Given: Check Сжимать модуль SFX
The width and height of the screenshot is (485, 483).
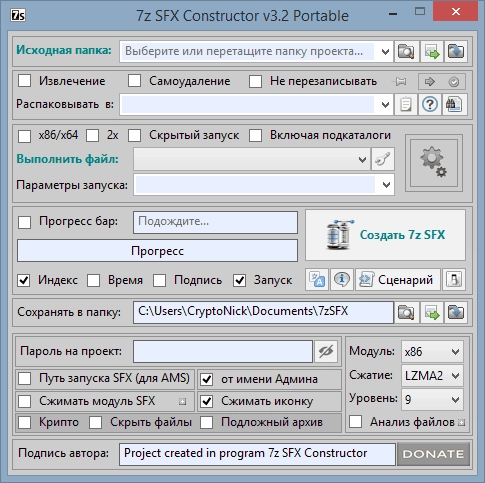Looking at the screenshot, I should (x=24, y=401).
